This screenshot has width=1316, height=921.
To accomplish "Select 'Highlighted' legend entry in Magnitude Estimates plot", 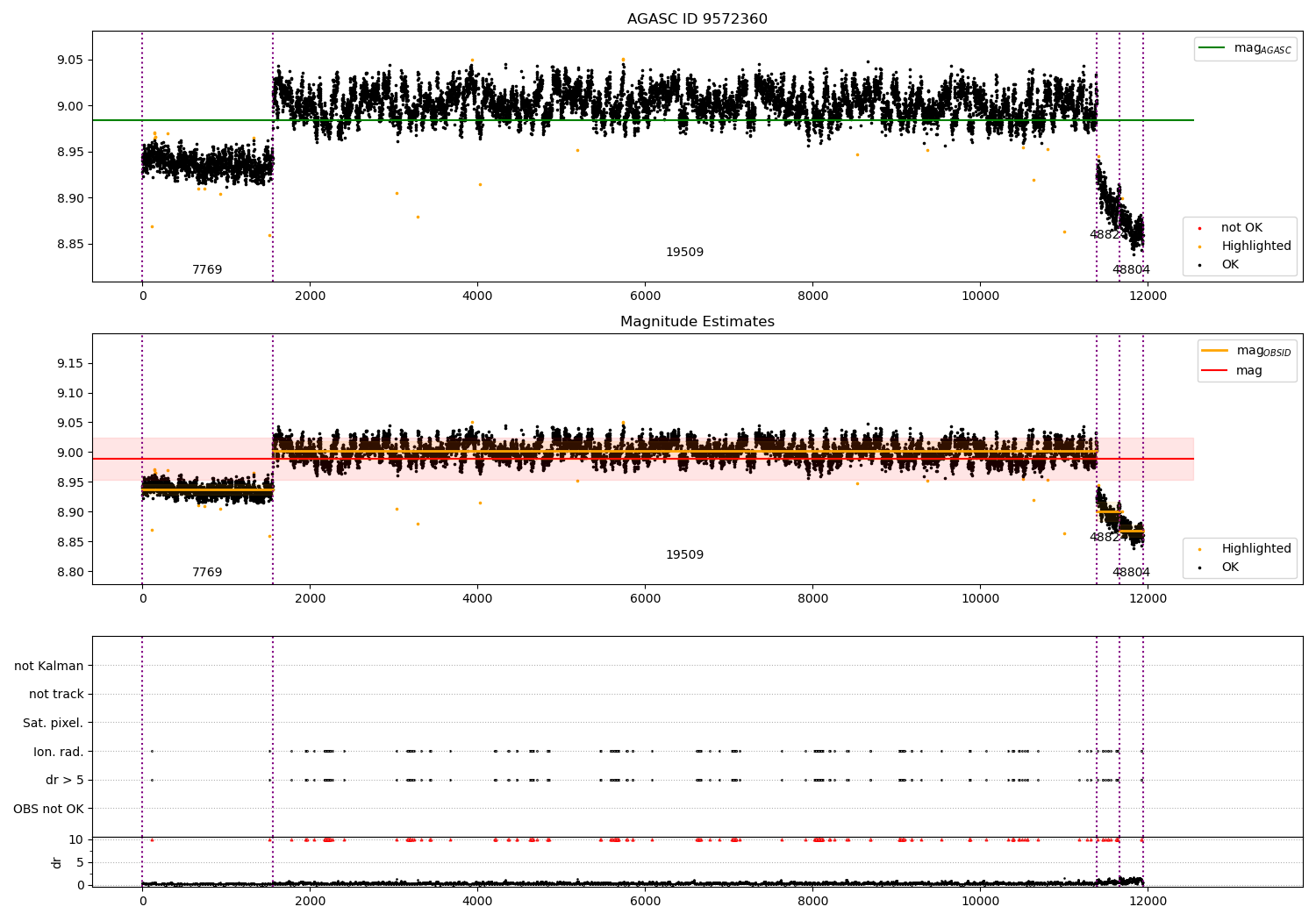I will tap(1255, 549).
